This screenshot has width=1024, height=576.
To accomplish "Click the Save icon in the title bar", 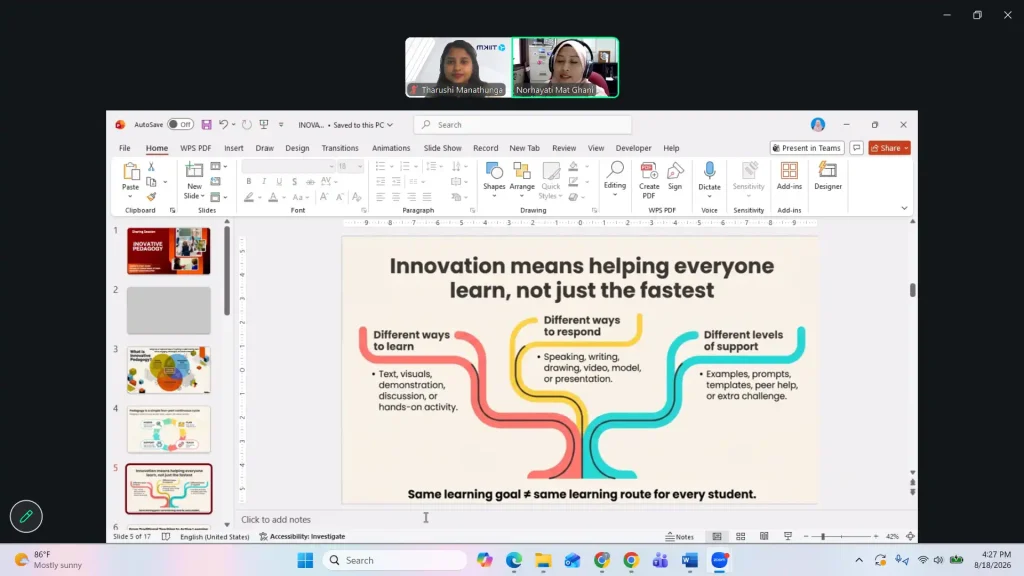I will (206, 125).
